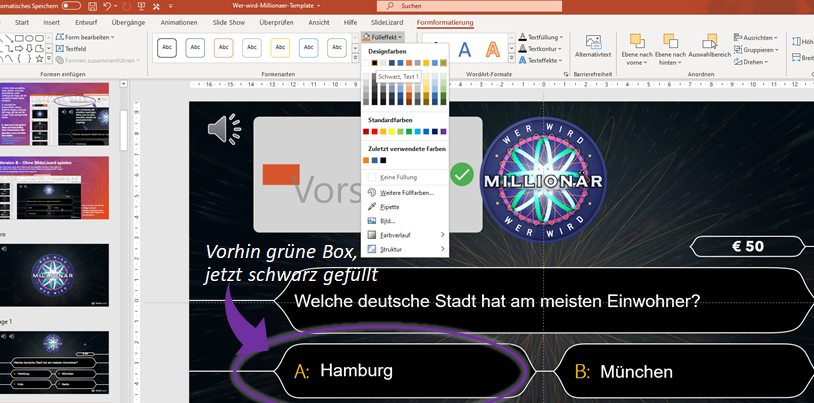This screenshot has height=403, width=814.
Task: Open the Drehen rotate dropdown
Action: click(x=751, y=62)
